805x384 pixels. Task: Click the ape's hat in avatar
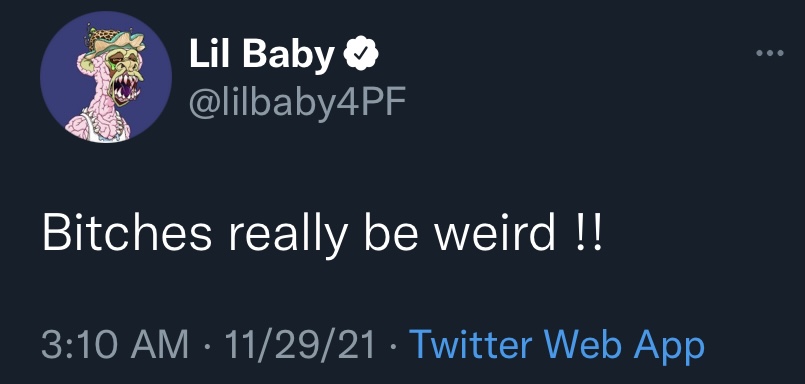click(x=114, y=43)
